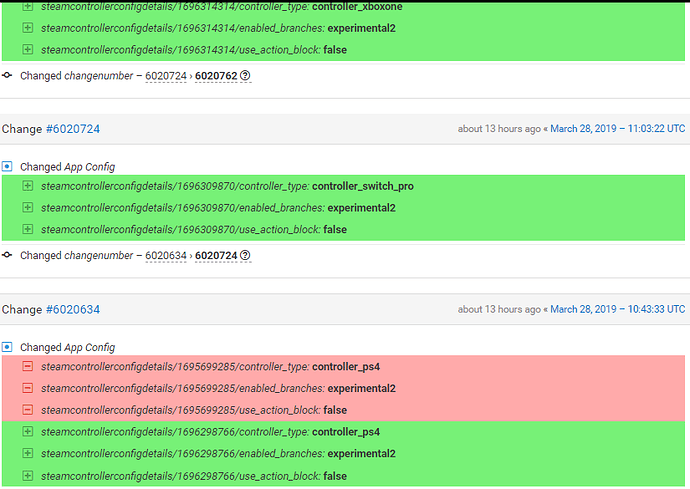Click App Config icon under change #6020634

tap(7, 347)
